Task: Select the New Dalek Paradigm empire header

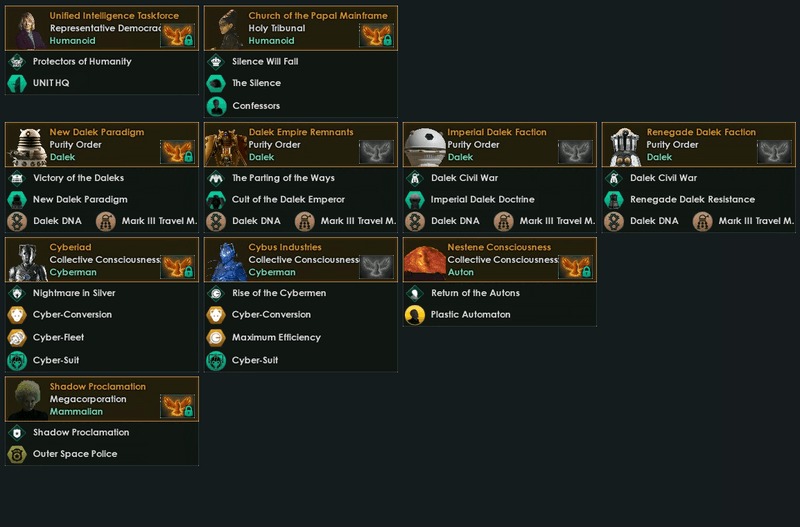Action: tap(102, 144)
